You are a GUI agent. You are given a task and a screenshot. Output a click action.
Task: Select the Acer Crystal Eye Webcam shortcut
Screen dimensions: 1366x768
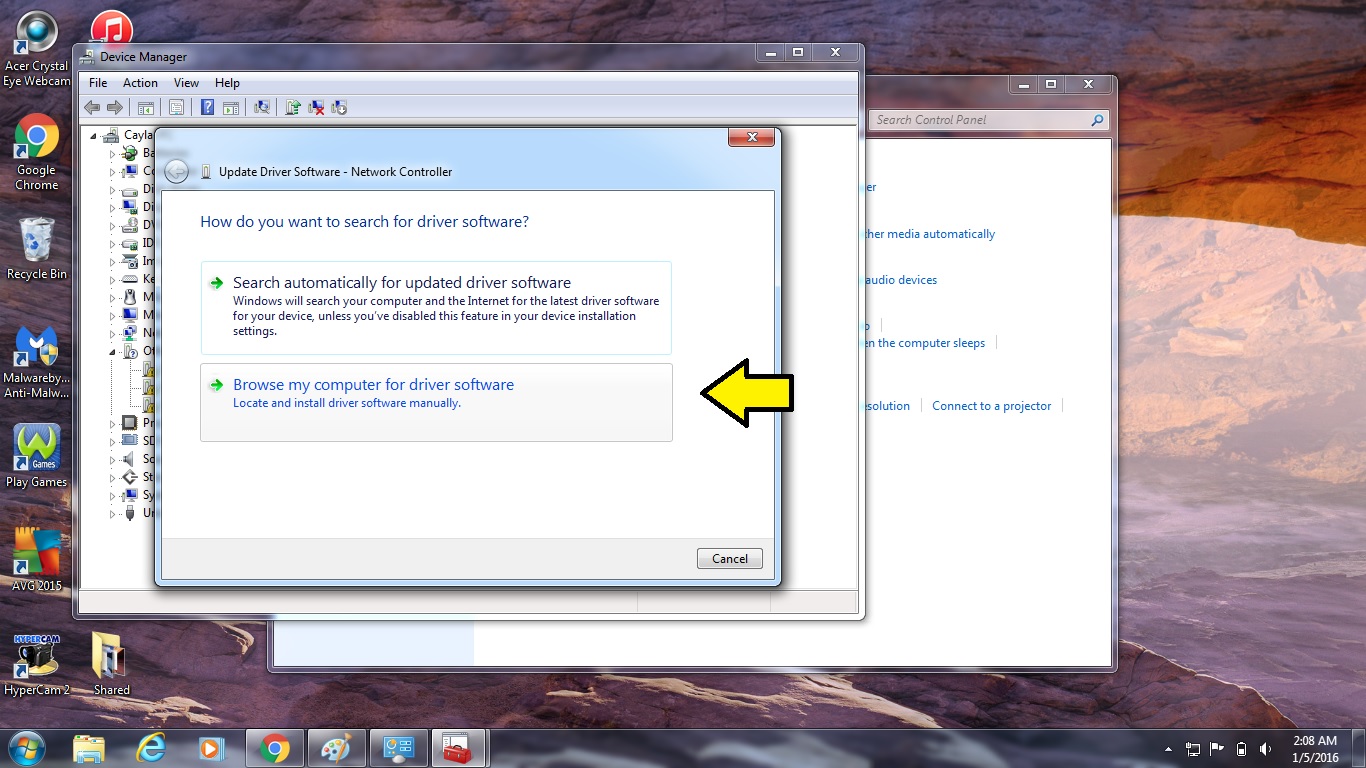pyautogui.click(x=37, y=49)
